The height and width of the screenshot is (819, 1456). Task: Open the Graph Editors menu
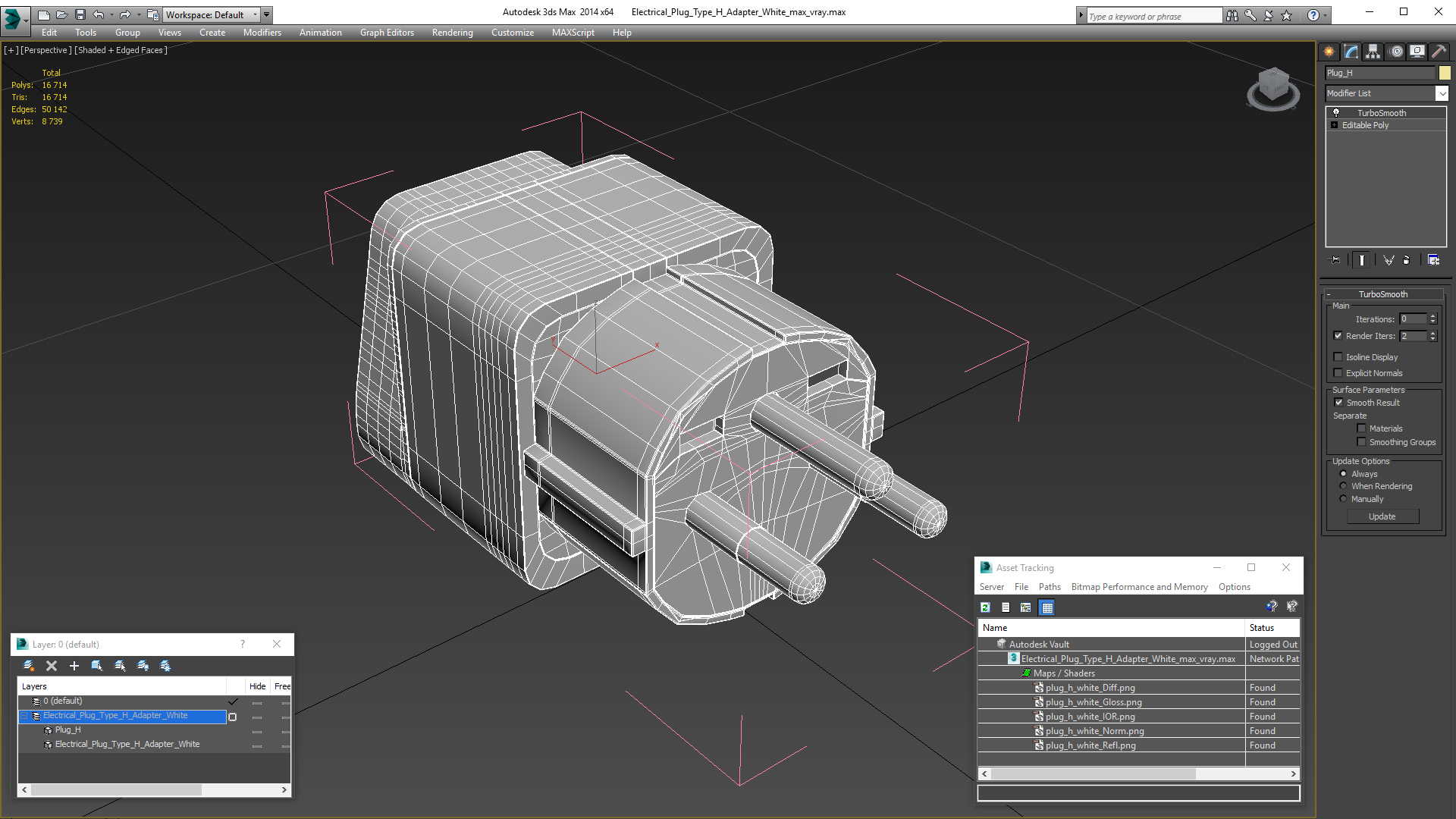[387, 33]
